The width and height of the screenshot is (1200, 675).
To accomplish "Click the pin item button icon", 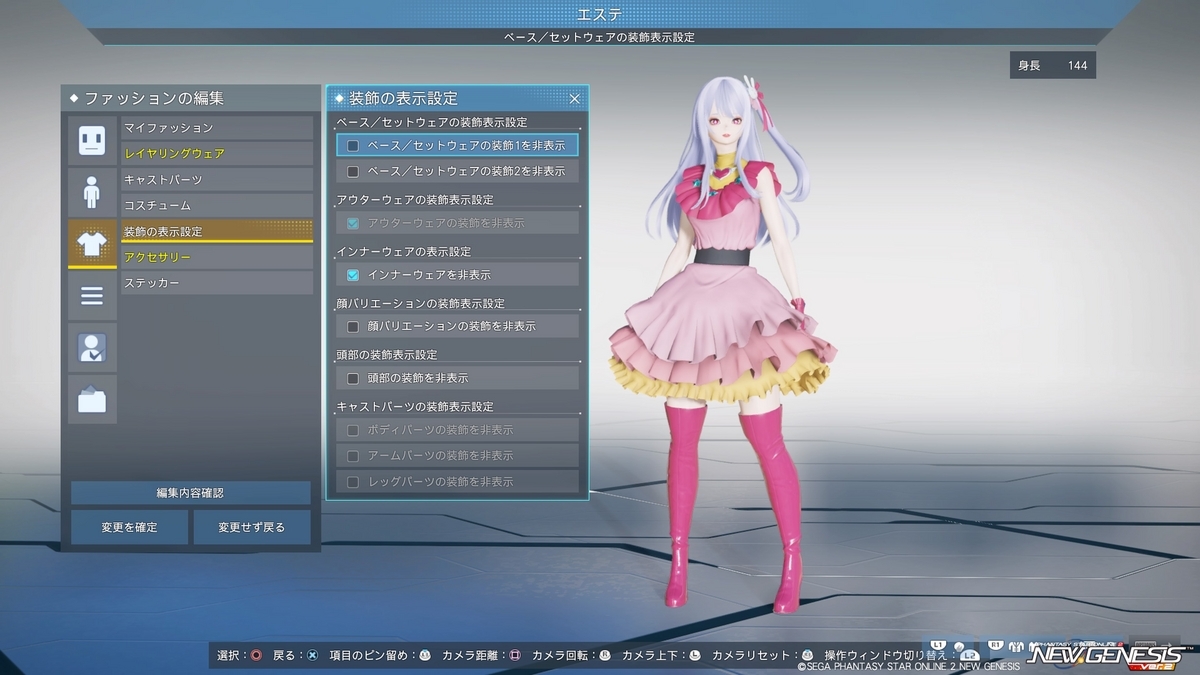I will coord(425,656).
